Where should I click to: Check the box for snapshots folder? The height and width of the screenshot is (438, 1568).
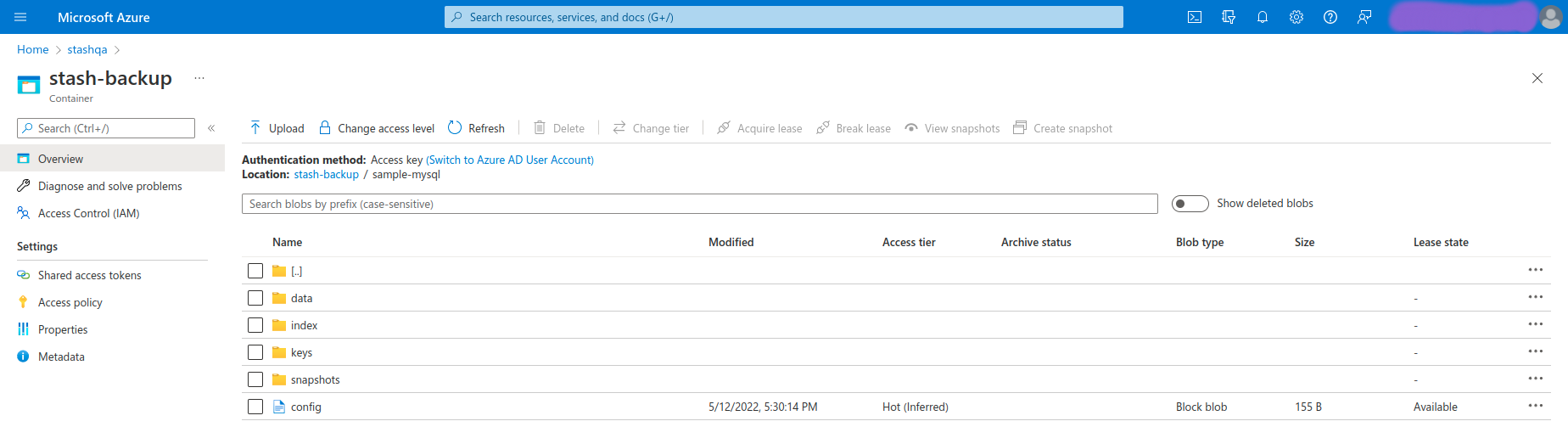[255, 379]
